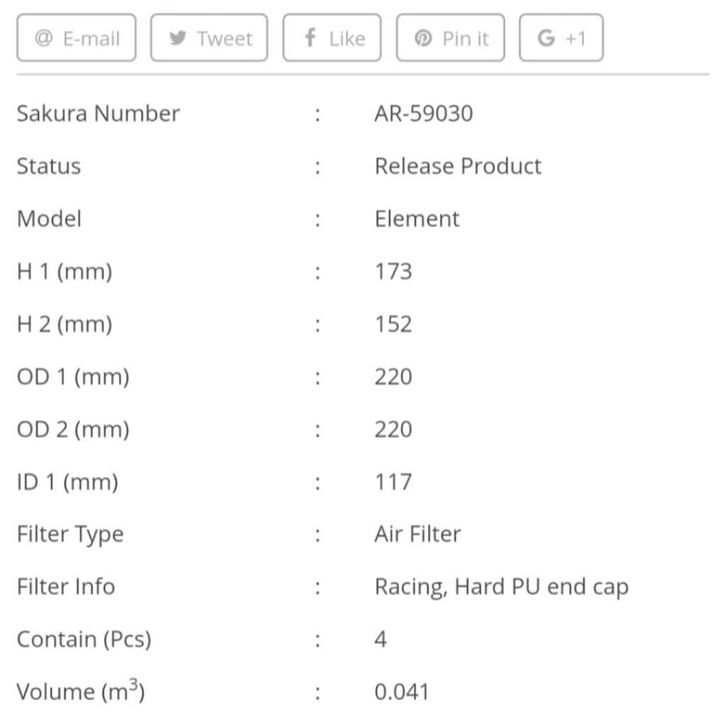Click the Contain (Pcs) label
This screenshot has width=726, height=726.
point(84,639)
